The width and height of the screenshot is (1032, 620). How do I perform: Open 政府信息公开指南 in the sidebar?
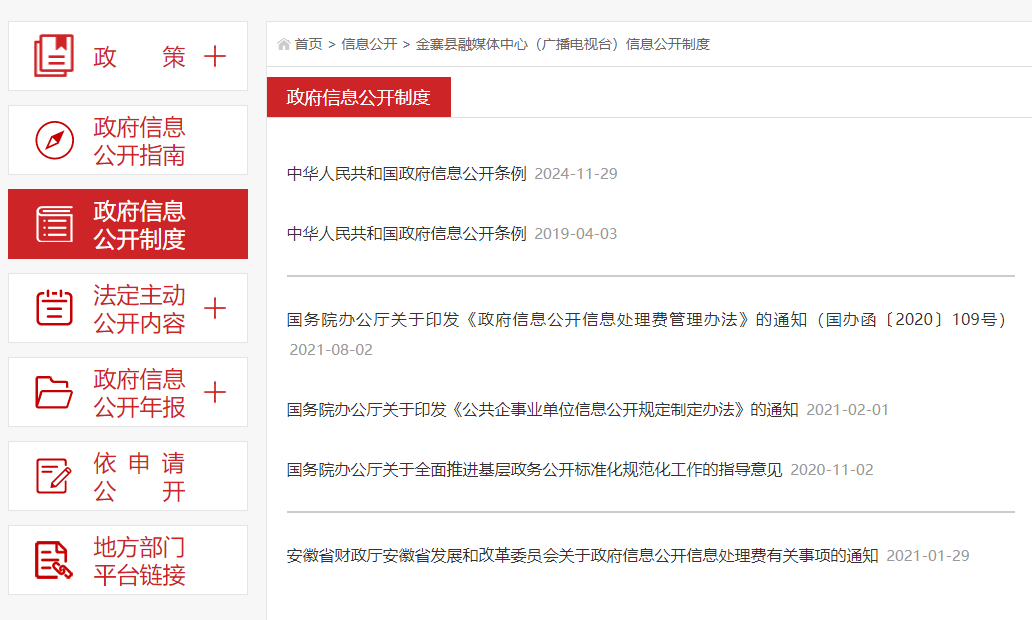[x=128, y=140]
